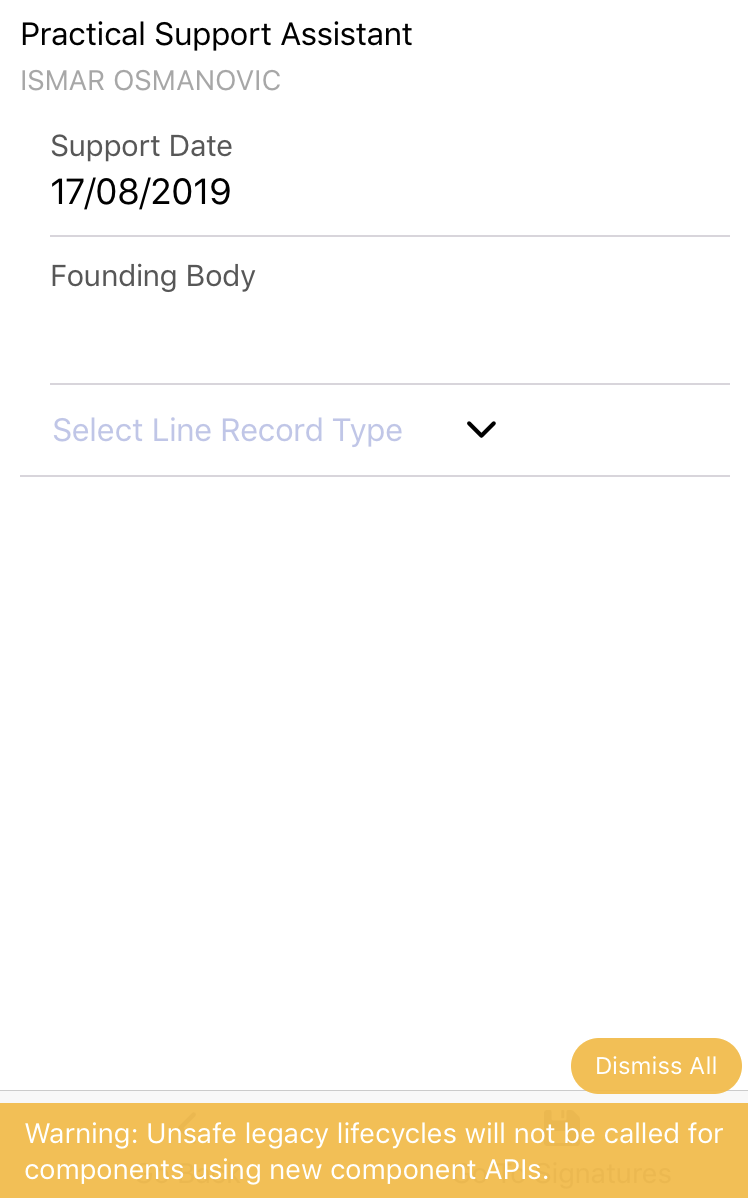
Task: Click the chevron next to Select Line Record Type
Action: [x=480, y=429]
